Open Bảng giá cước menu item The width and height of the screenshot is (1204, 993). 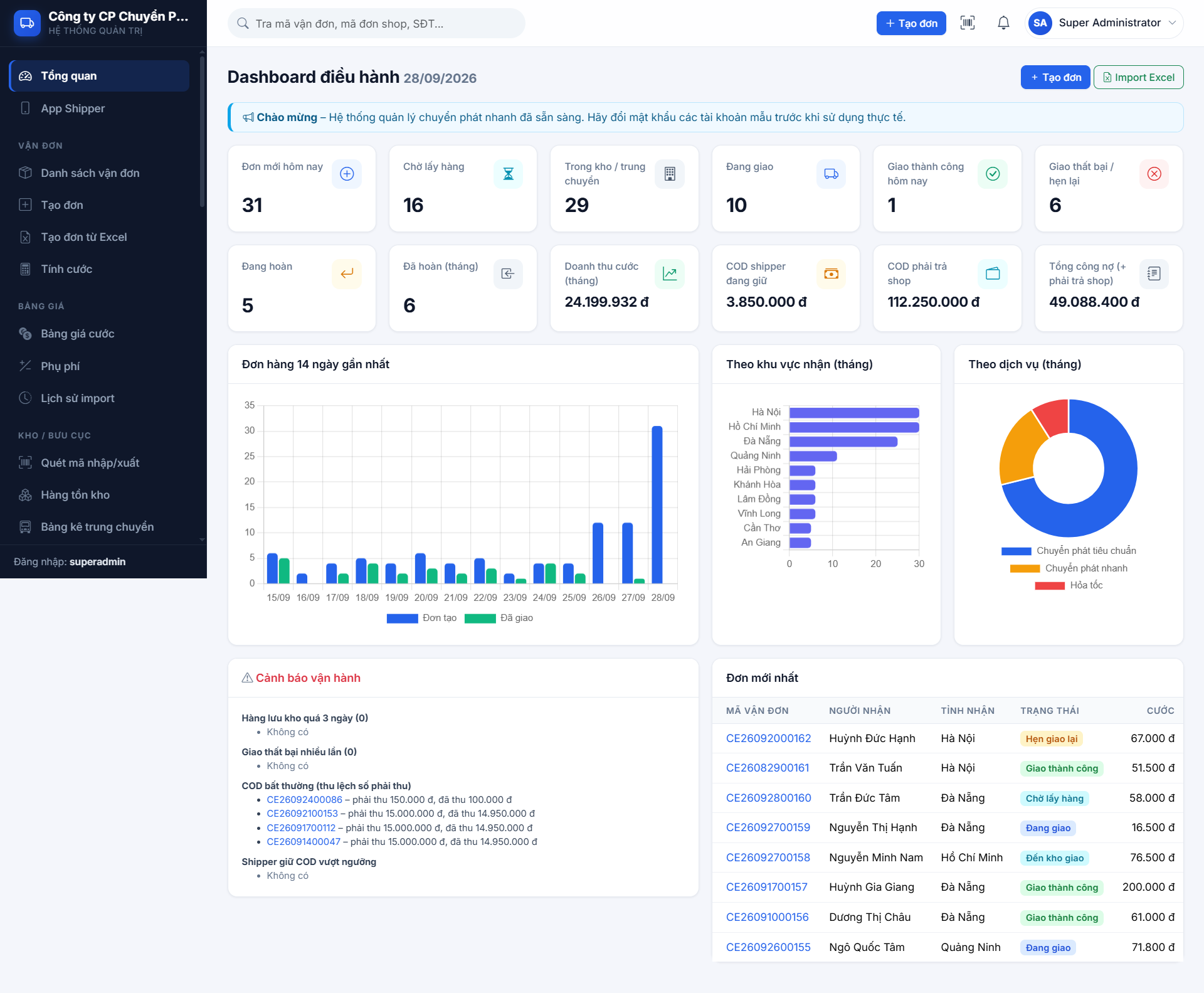pos(99,334)
